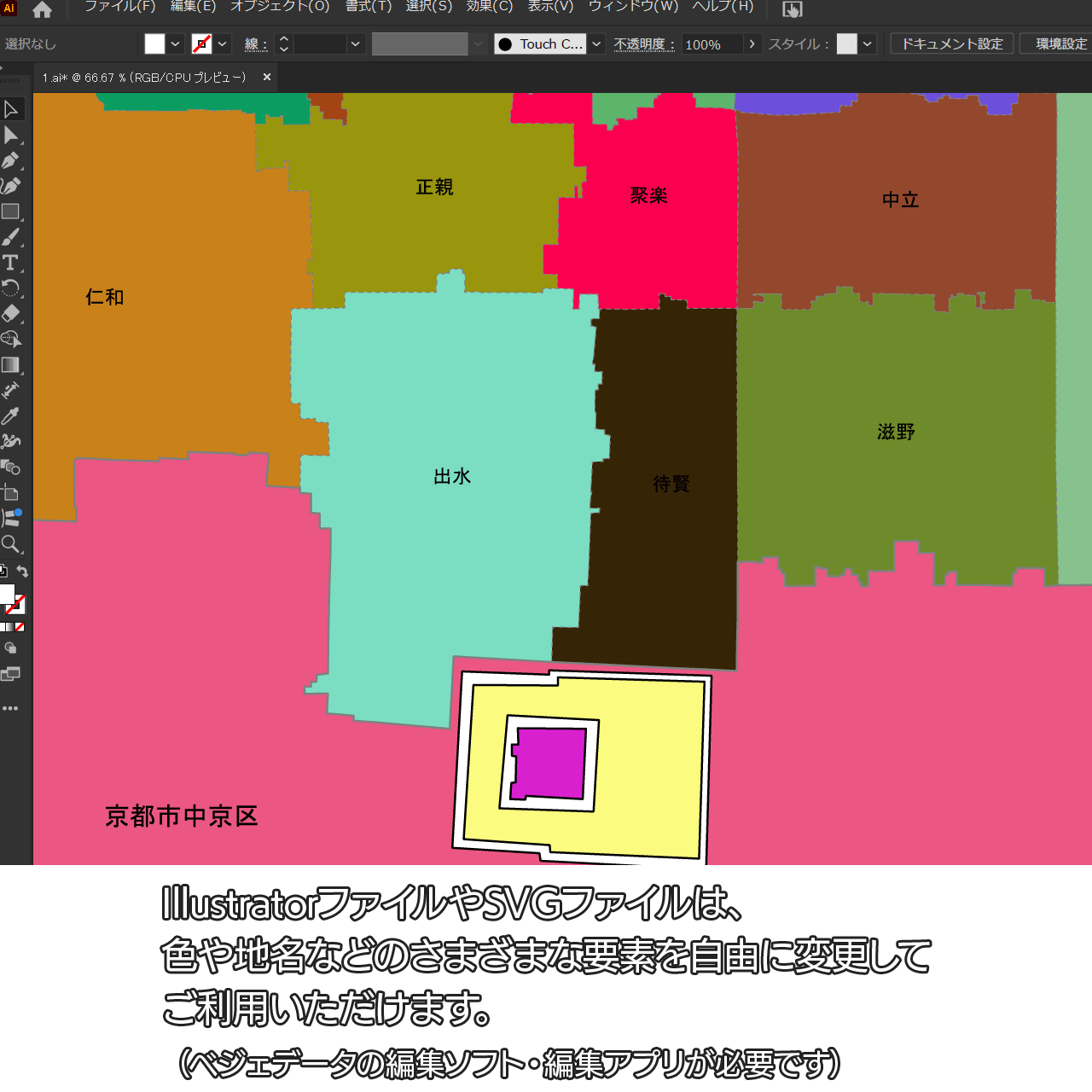Pick the Eraser tool

[x=11, y=314]
